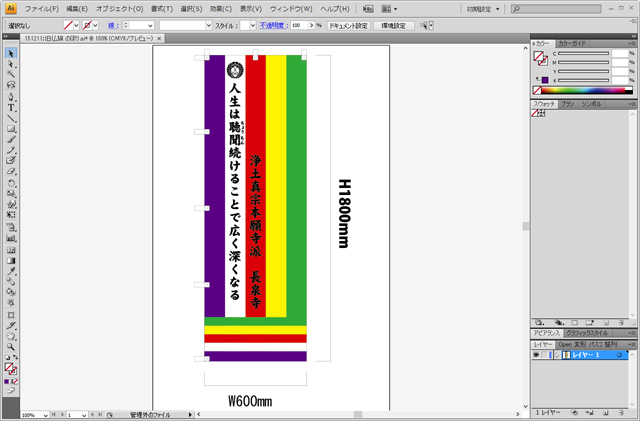Click 不透明度 opacity link
Screen dimensions: 640x421
273,25
